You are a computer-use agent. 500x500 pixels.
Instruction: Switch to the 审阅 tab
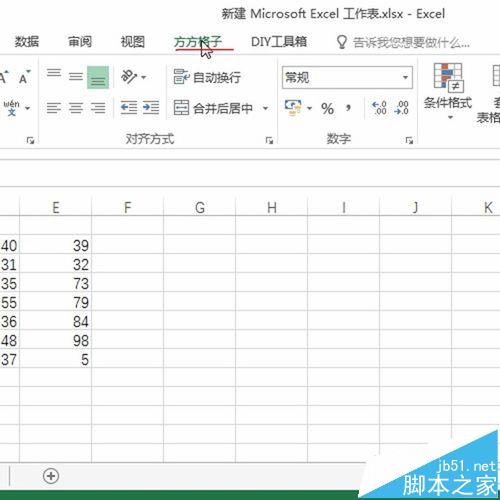coord(80,42)
